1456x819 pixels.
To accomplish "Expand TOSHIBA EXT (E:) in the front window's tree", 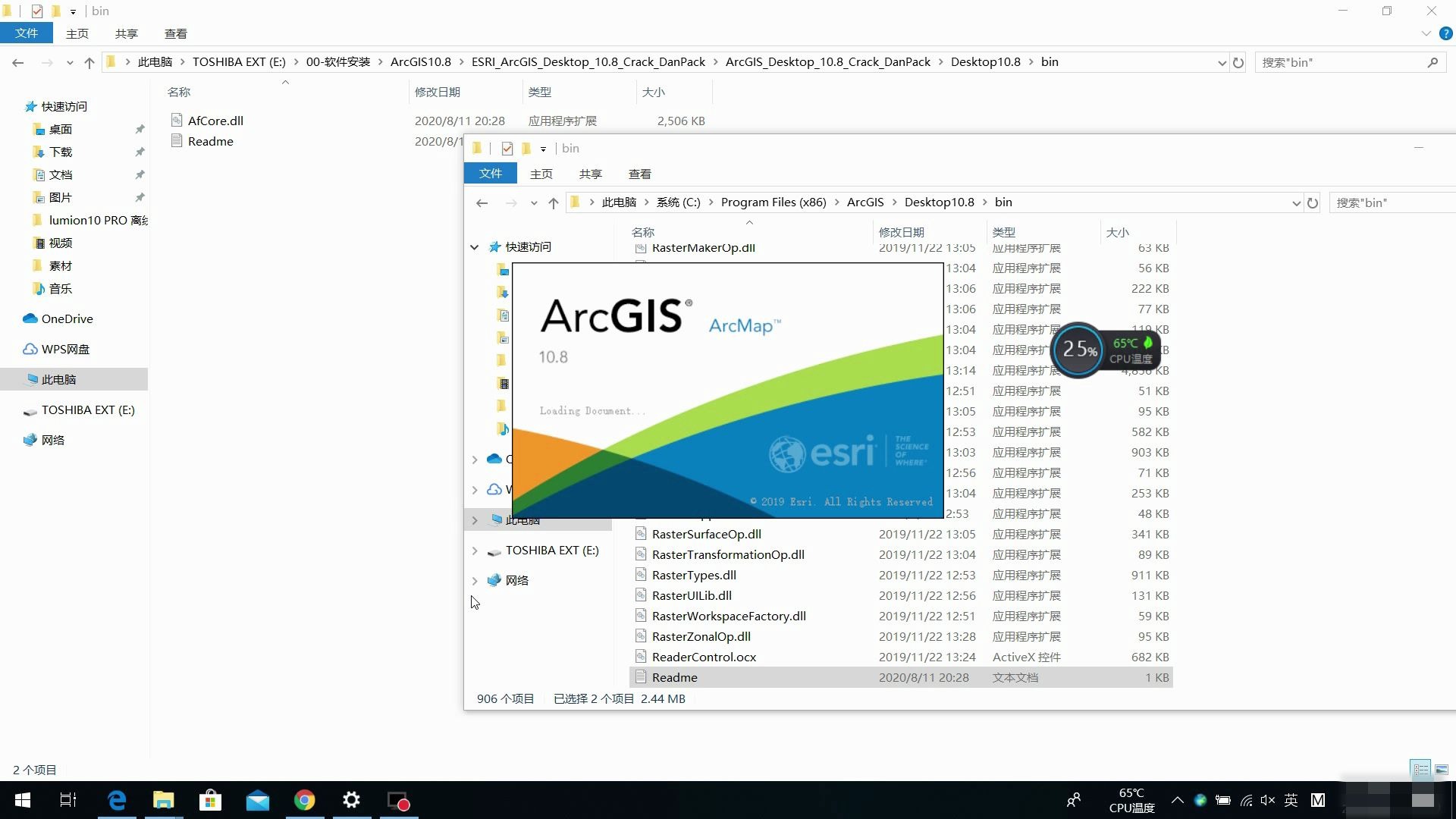I will click(x=475, y=551).
